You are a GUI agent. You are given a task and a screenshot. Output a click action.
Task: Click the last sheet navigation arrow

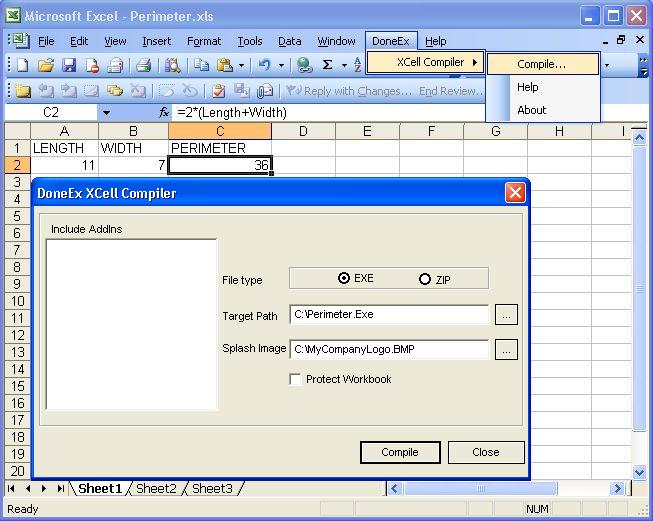60,489
